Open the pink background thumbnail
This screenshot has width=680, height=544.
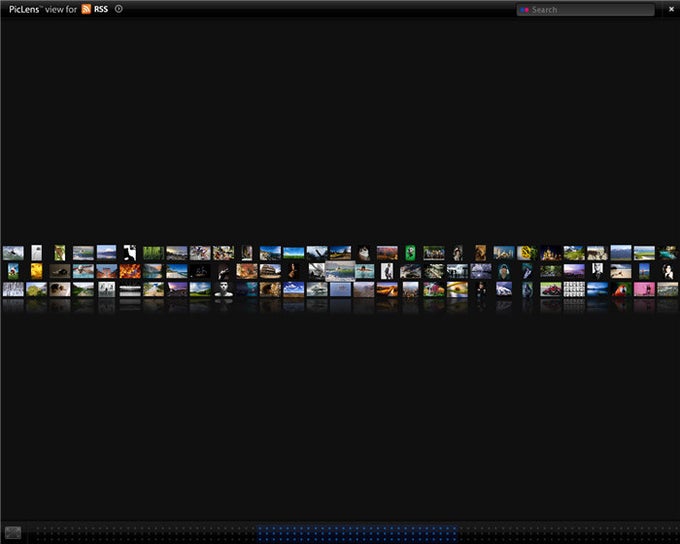click(x=644, y=289)
